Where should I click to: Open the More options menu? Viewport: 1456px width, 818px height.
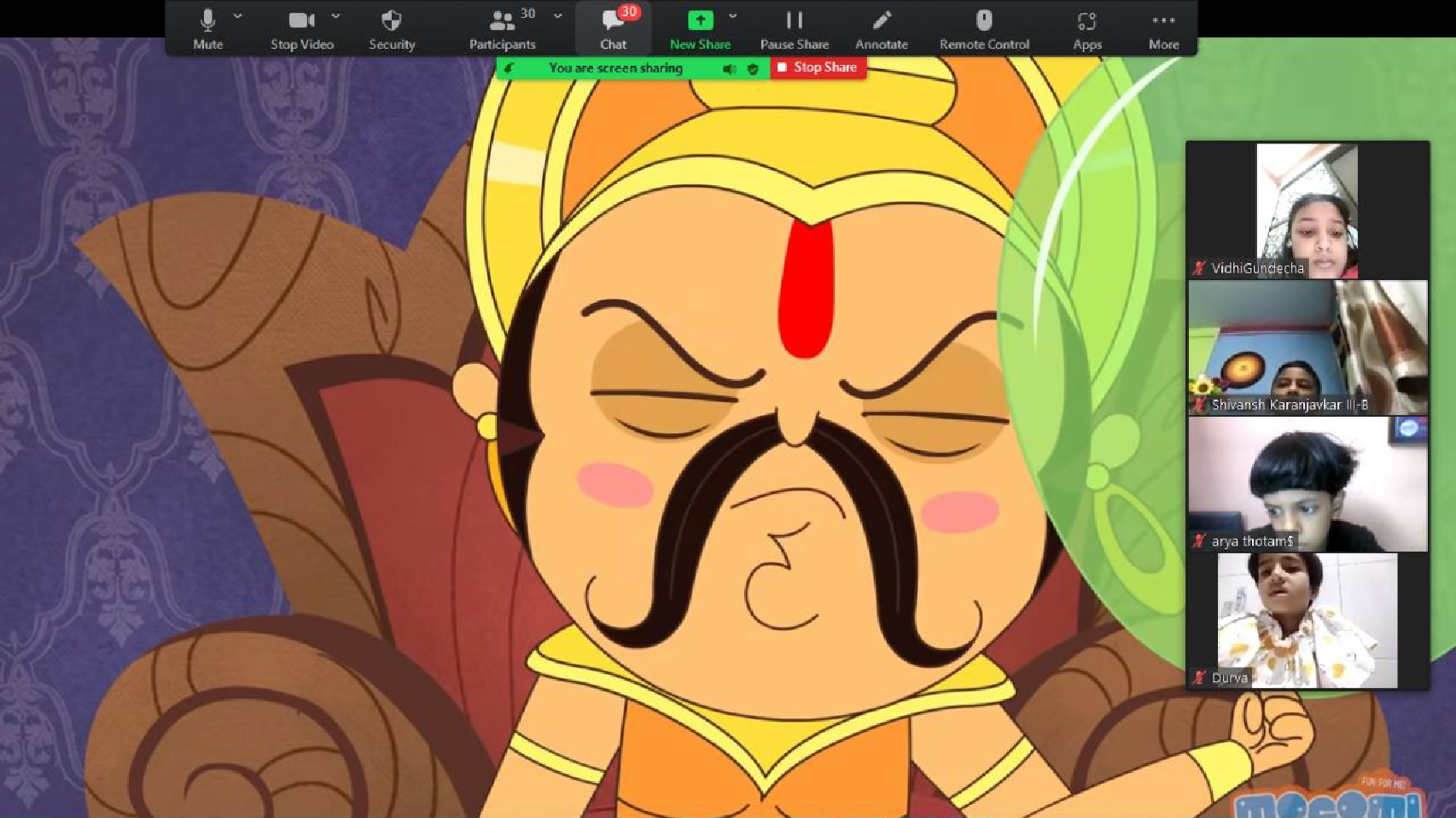point(1163,28)
